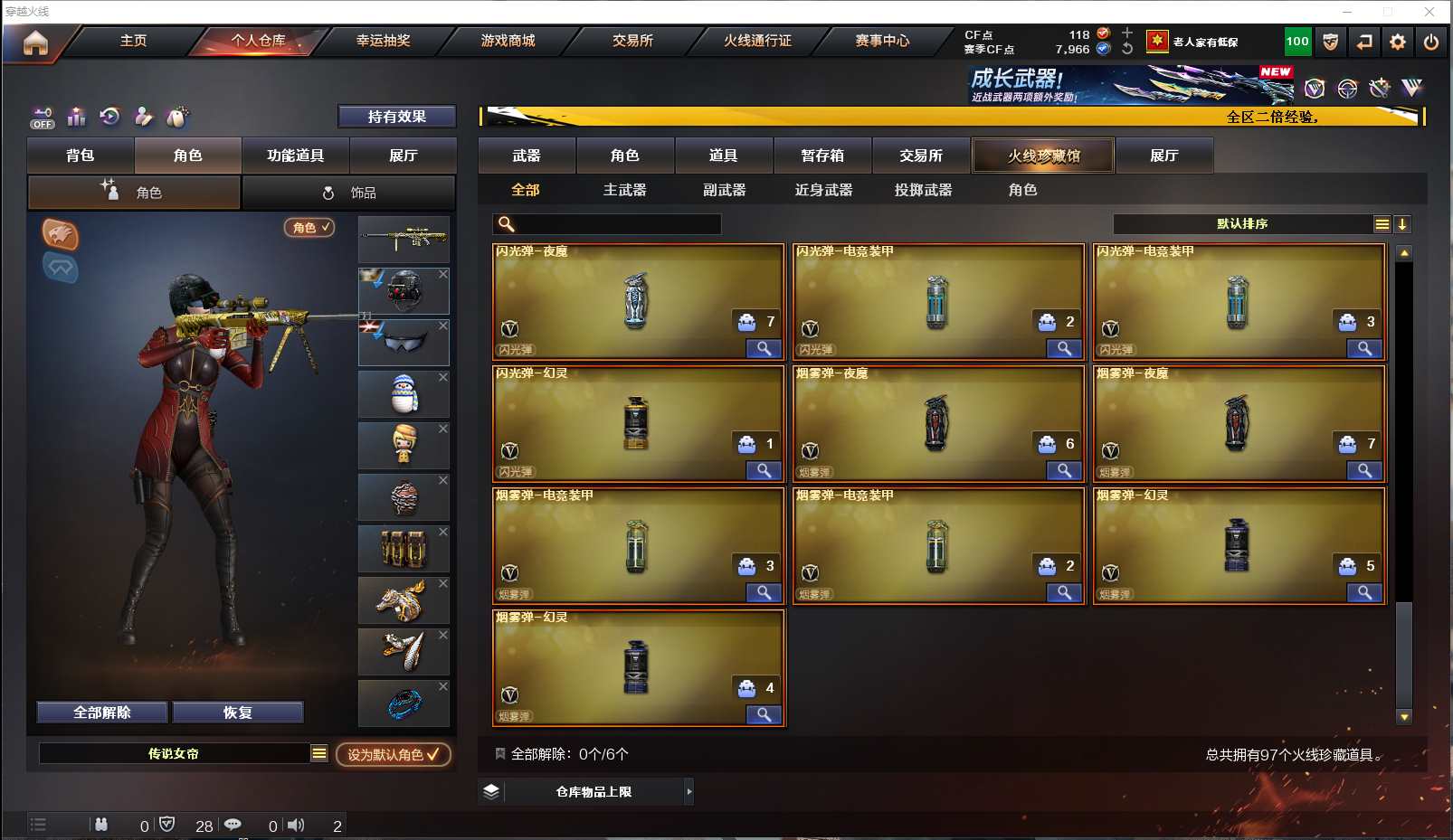
Task: Click the speaker volume icon in status bar
Action: (296, 825)
